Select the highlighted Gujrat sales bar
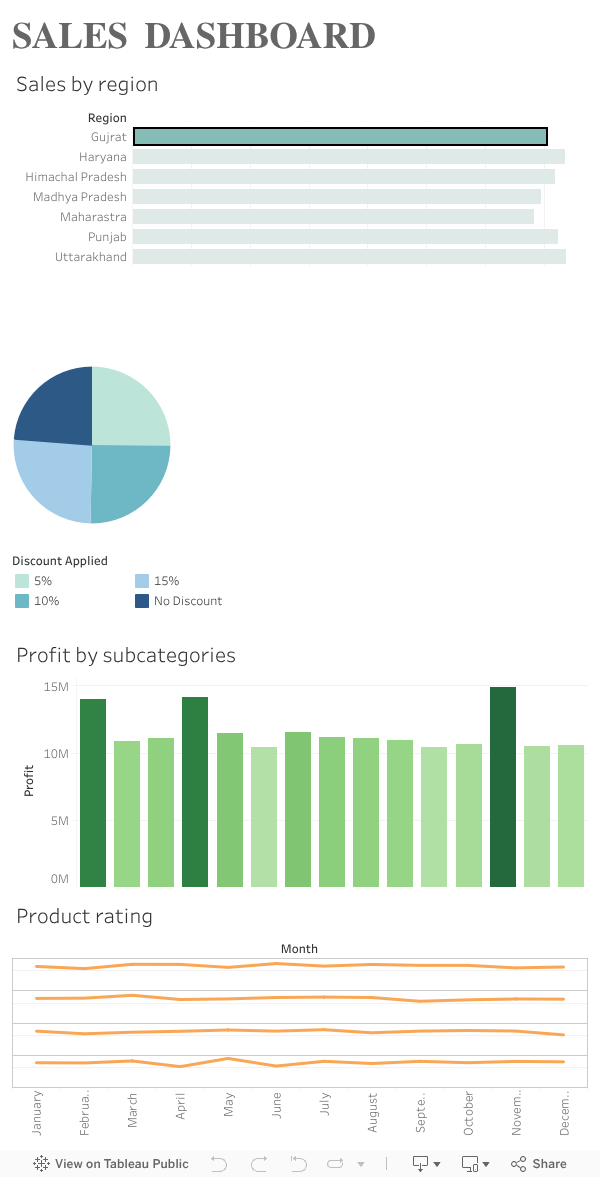The image size is (600, 1177). pos(340,137)
